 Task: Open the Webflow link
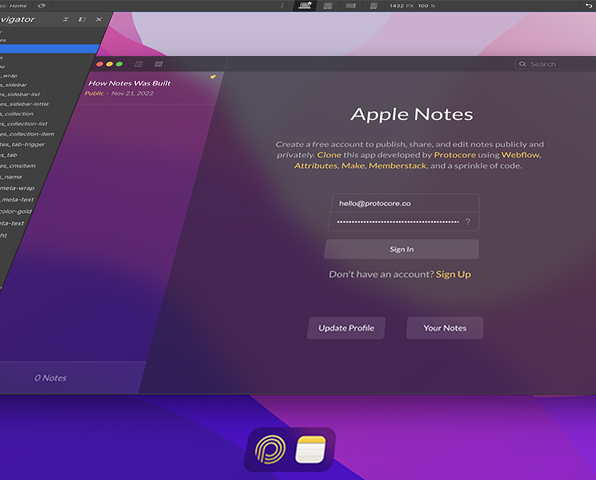[520, 155]
